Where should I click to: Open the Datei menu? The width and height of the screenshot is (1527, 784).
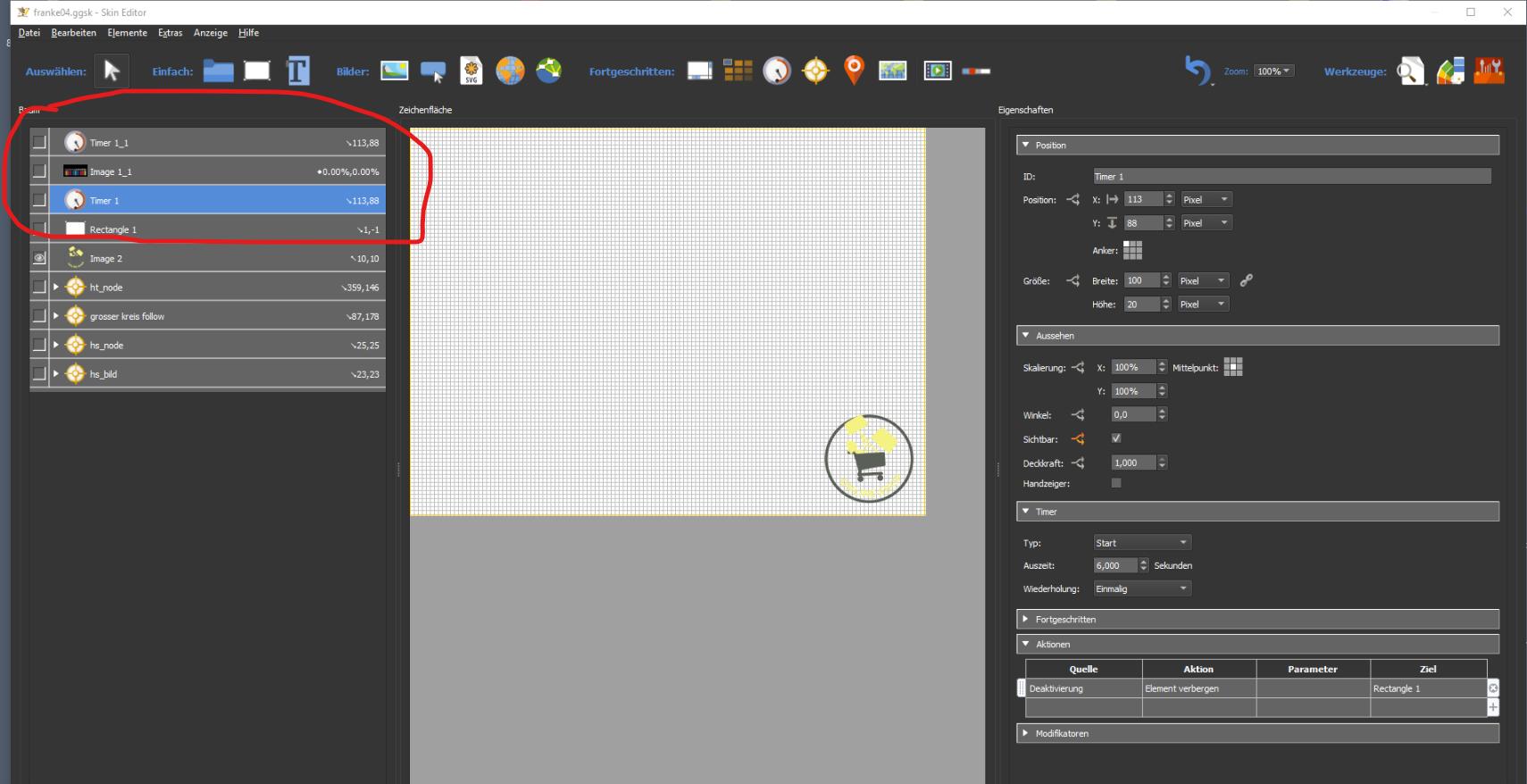tap(29, 33)
